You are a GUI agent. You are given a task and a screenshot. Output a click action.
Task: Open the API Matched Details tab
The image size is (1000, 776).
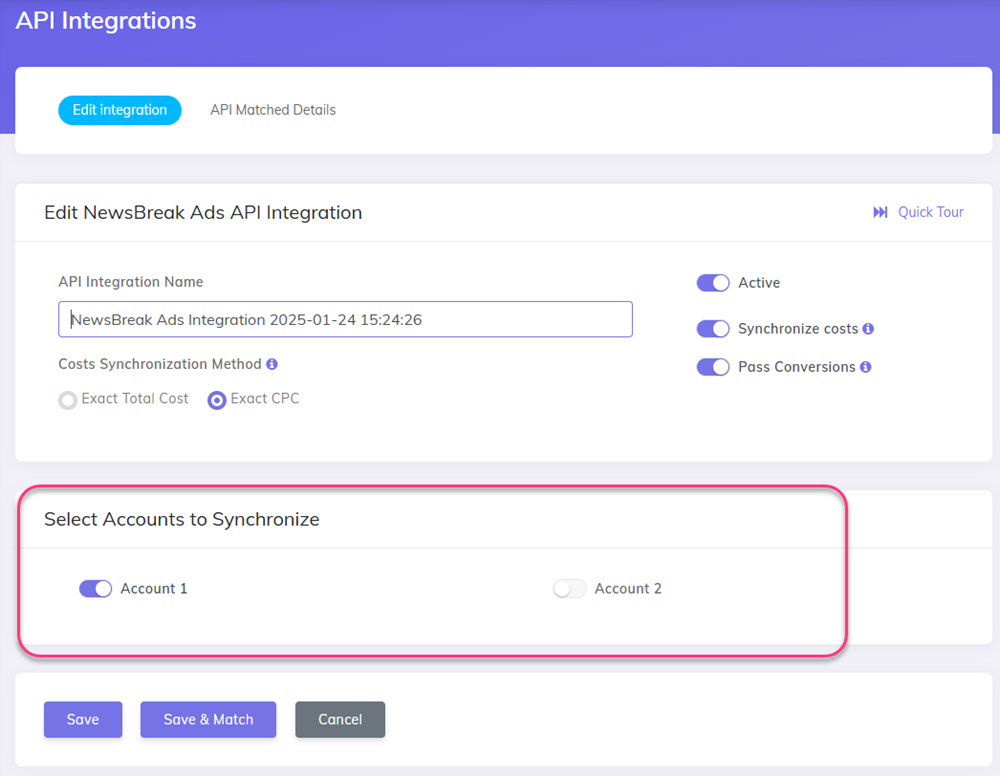(x=273, y=110)
